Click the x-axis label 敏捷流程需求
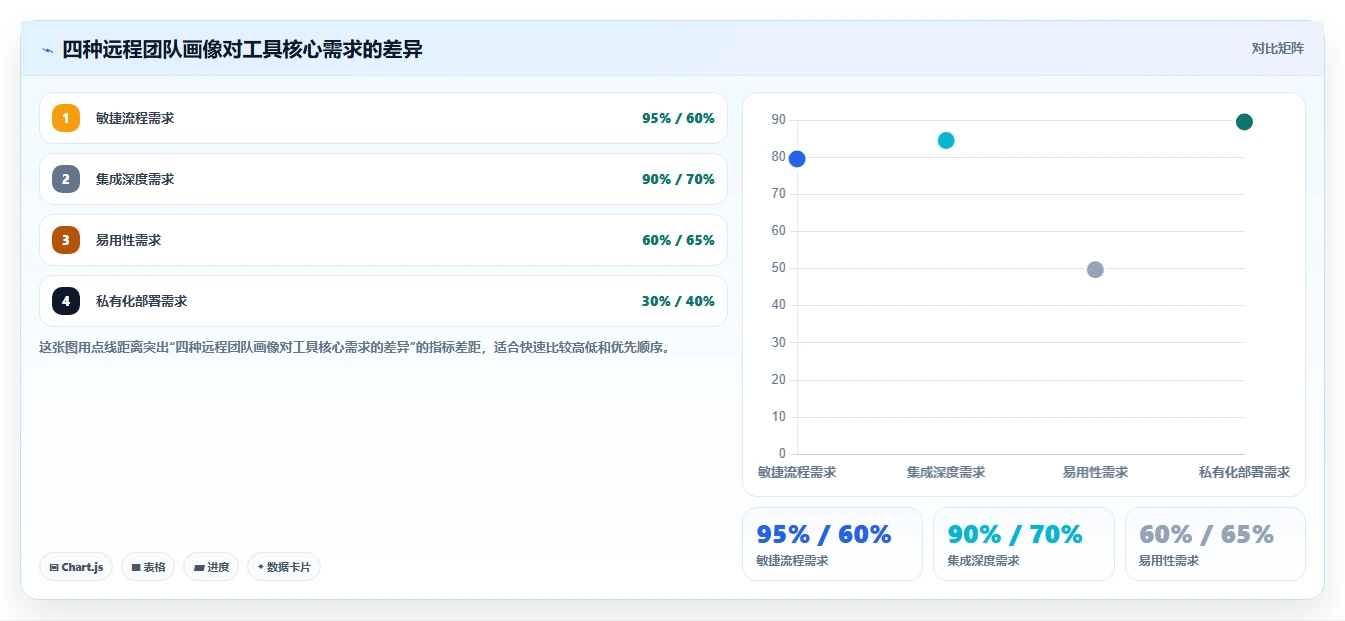The image size is (1345, 621). click(797, 472)
